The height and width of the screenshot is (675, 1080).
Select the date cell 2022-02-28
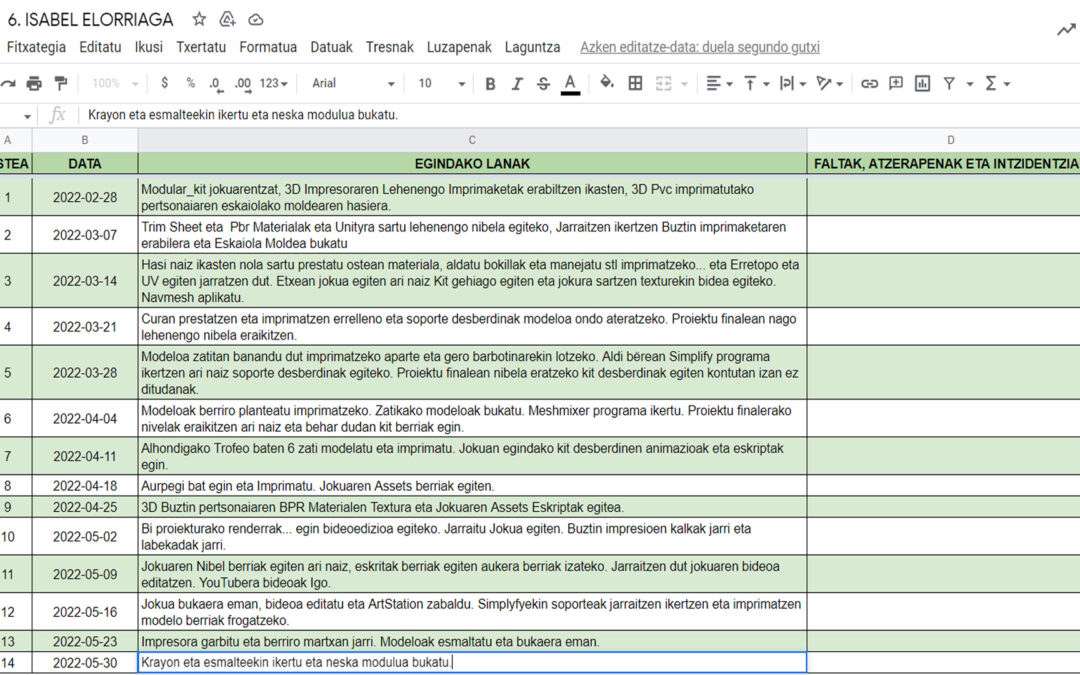coord(85,197)
